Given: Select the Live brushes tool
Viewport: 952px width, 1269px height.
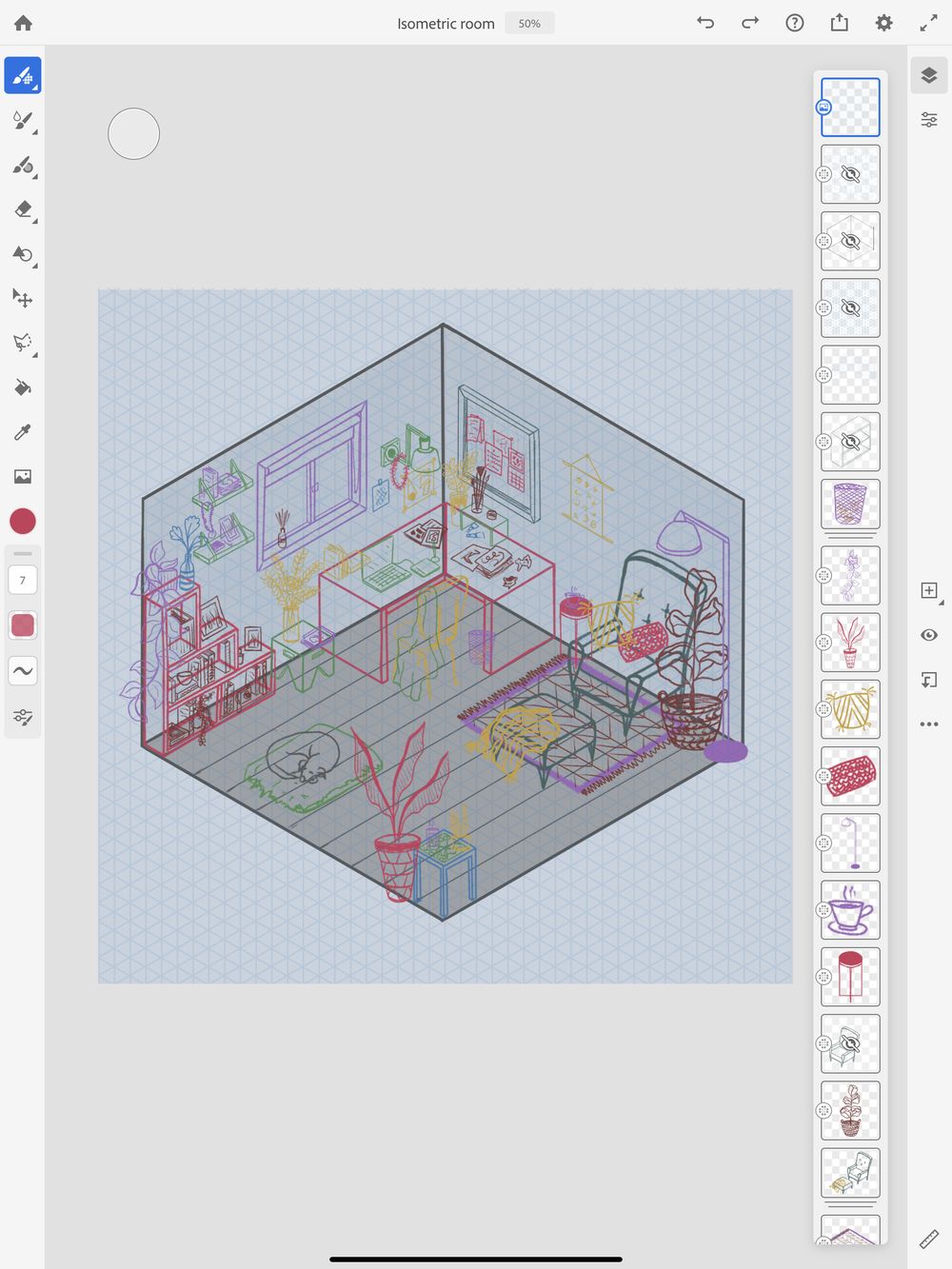Looking at the screenshot, I should (23, 120).
